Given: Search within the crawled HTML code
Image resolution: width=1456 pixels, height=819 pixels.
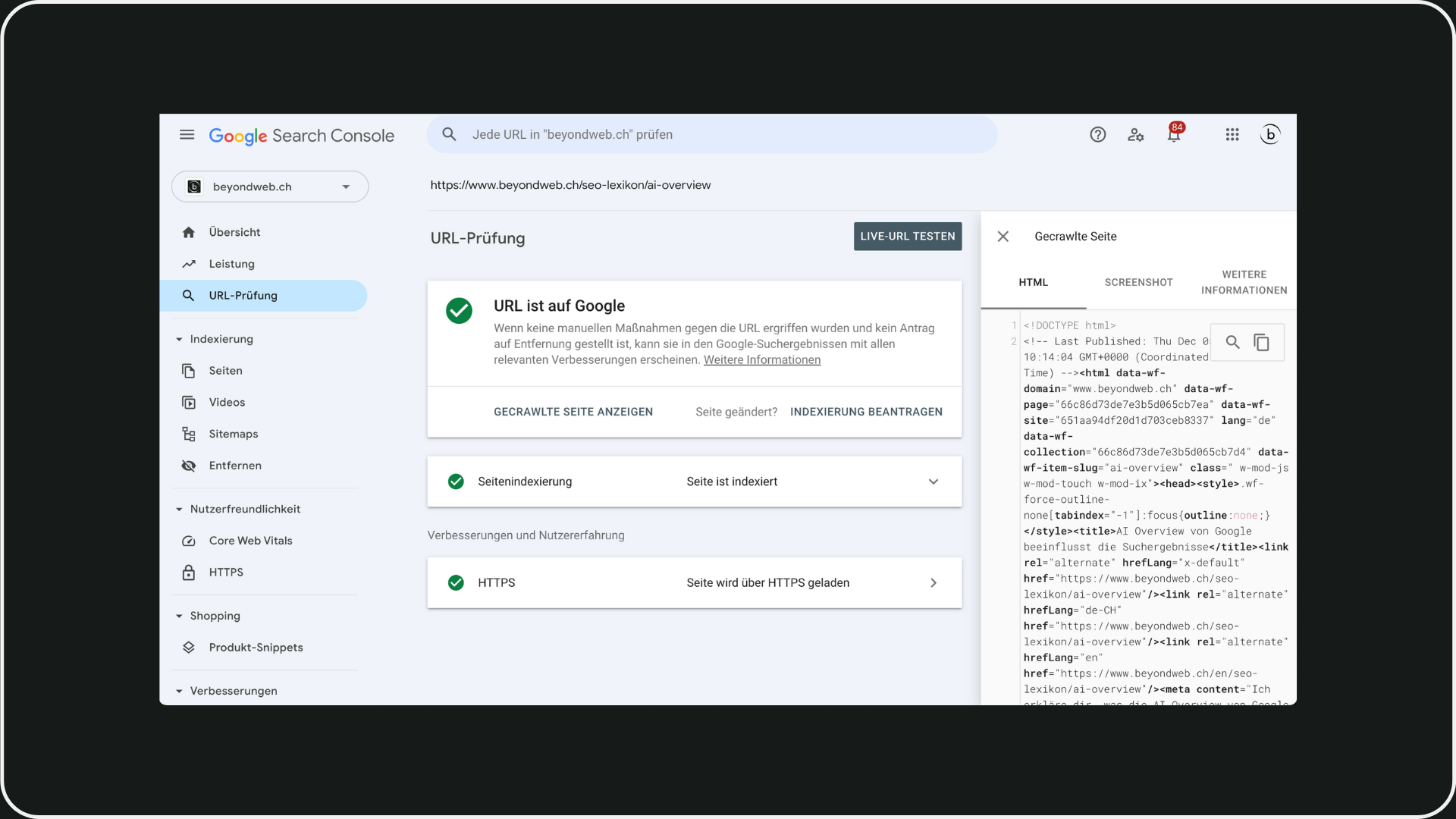Looking at the screenshot, I should (x=1233, y=343).
